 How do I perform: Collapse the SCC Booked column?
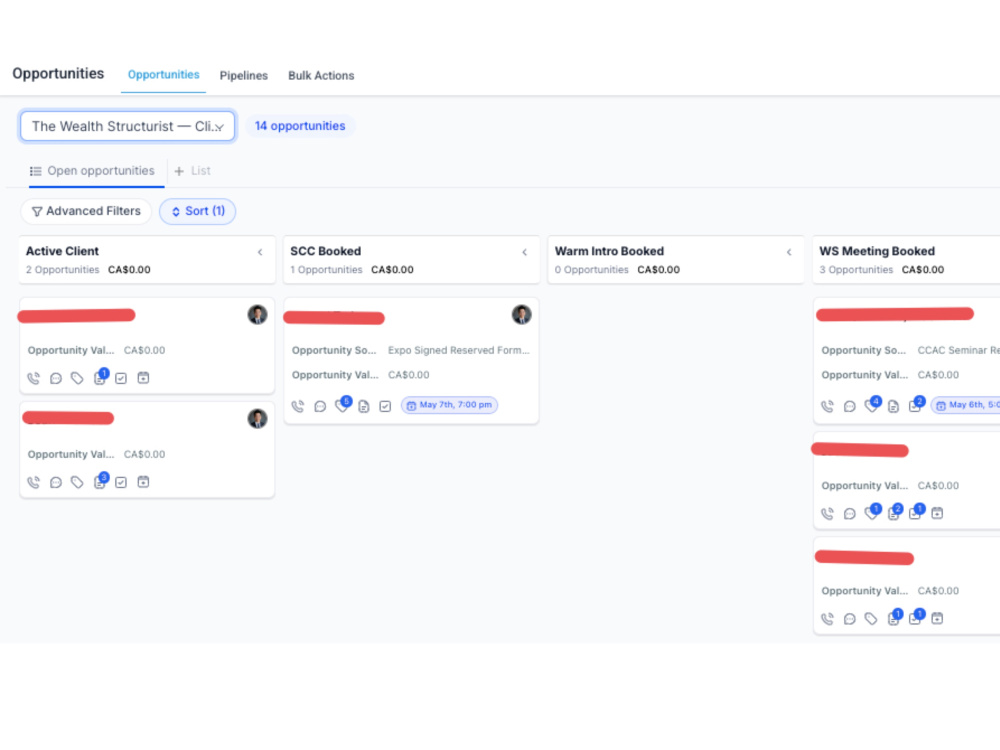(525, 252)
